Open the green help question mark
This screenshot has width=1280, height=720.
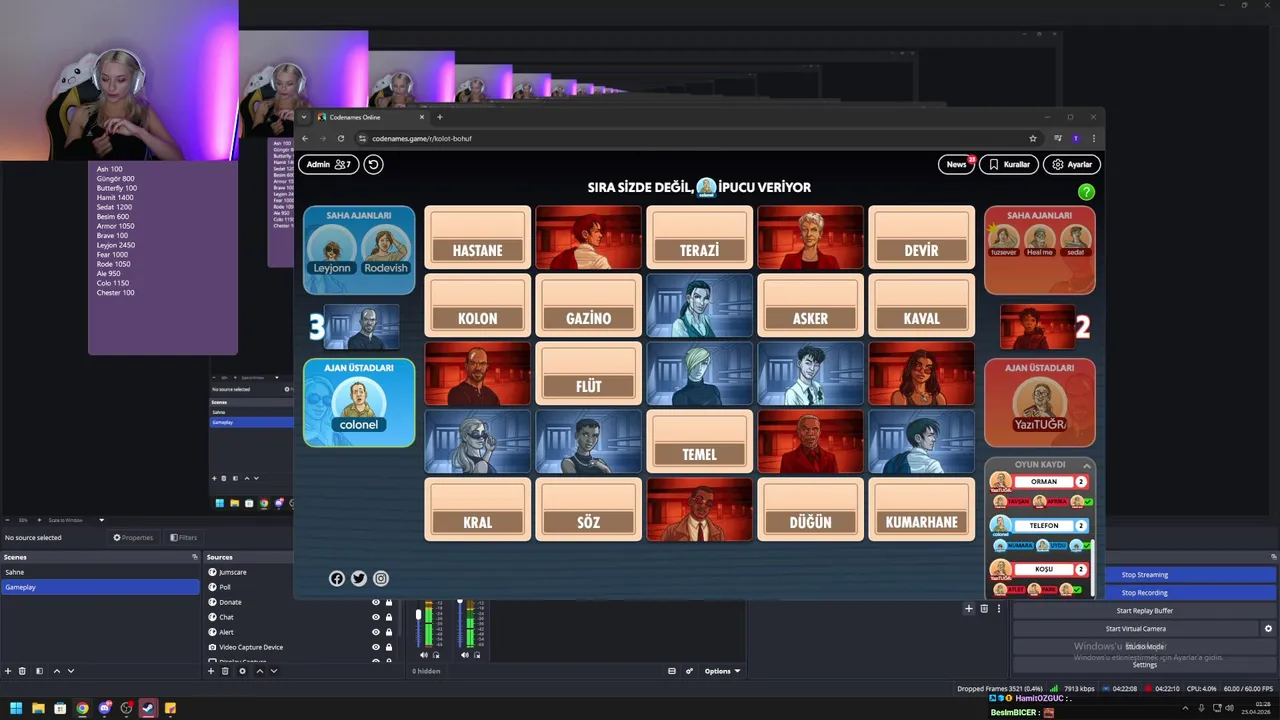[x=1086, y=192]
